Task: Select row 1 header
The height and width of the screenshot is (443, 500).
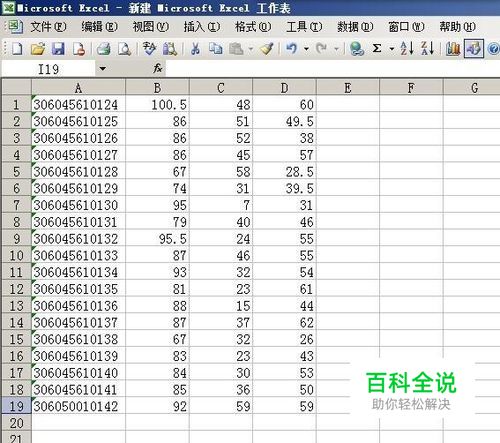Action: pos(16,105)
